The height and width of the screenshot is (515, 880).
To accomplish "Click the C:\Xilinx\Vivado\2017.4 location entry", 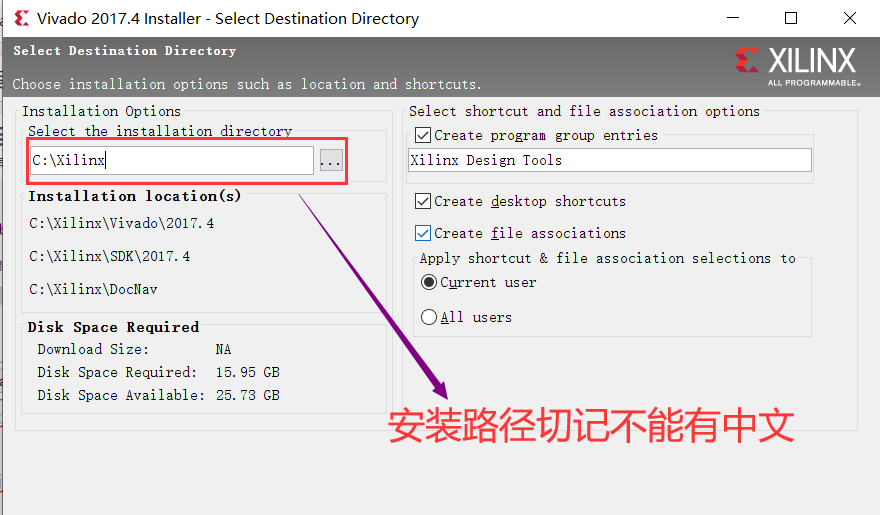I will [122, 223].
